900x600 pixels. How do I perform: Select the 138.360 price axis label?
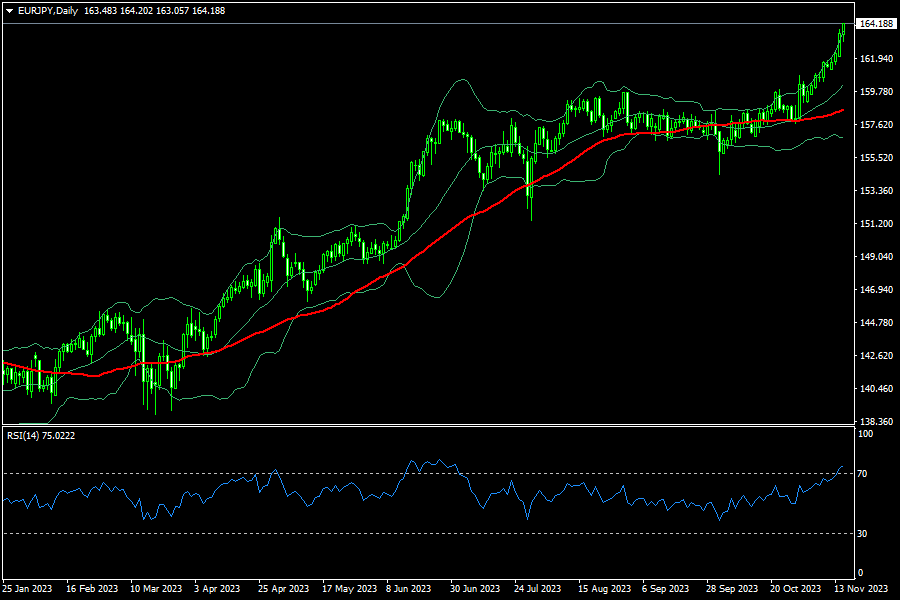876,421
